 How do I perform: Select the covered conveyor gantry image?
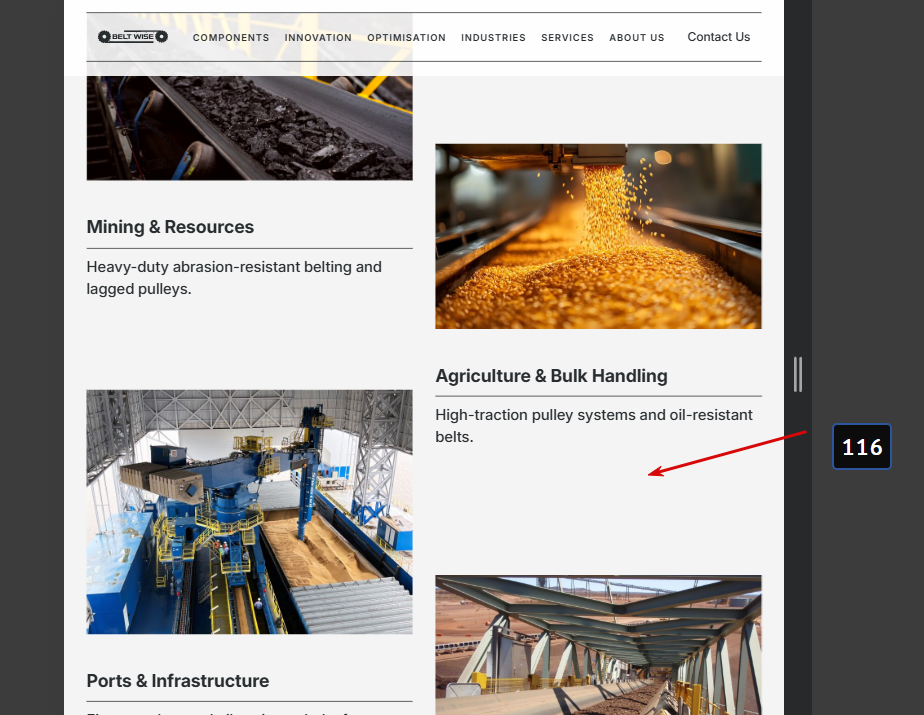point(598,645)
